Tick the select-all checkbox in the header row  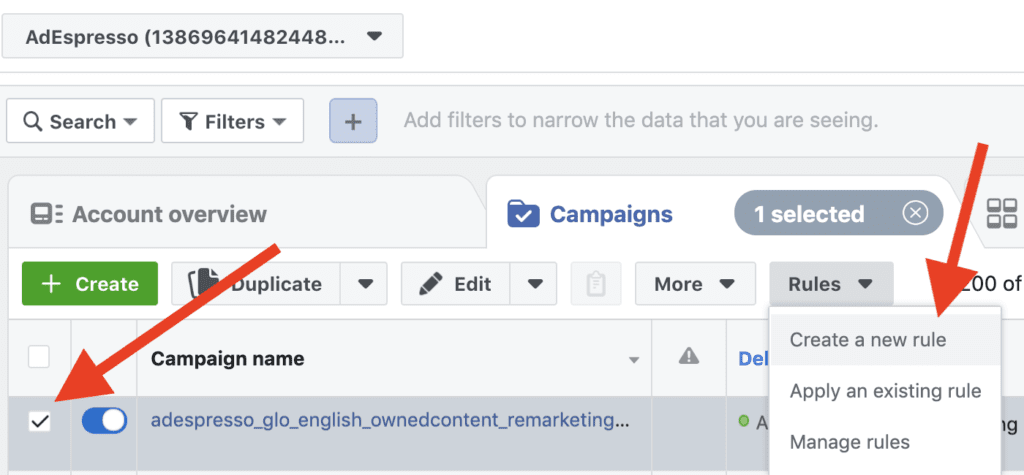point(39,357)
